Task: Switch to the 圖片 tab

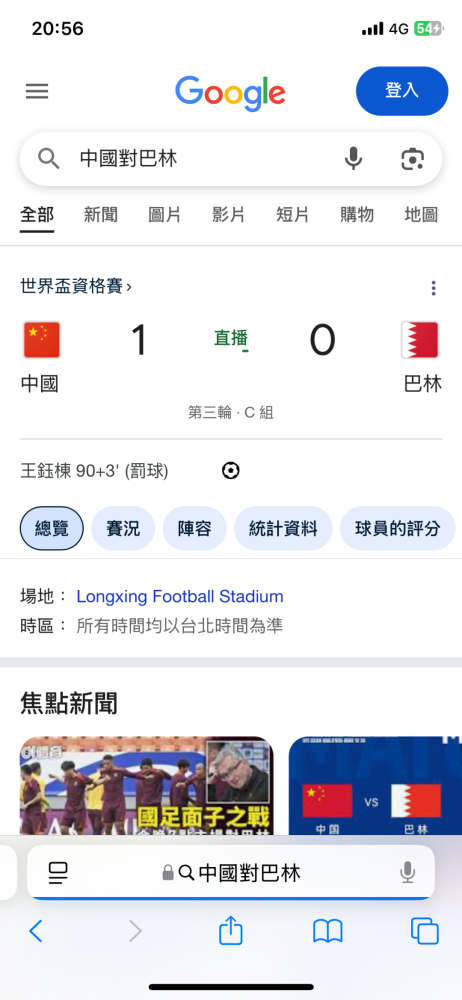Action: pyautogui.click(x=165, y=214)
